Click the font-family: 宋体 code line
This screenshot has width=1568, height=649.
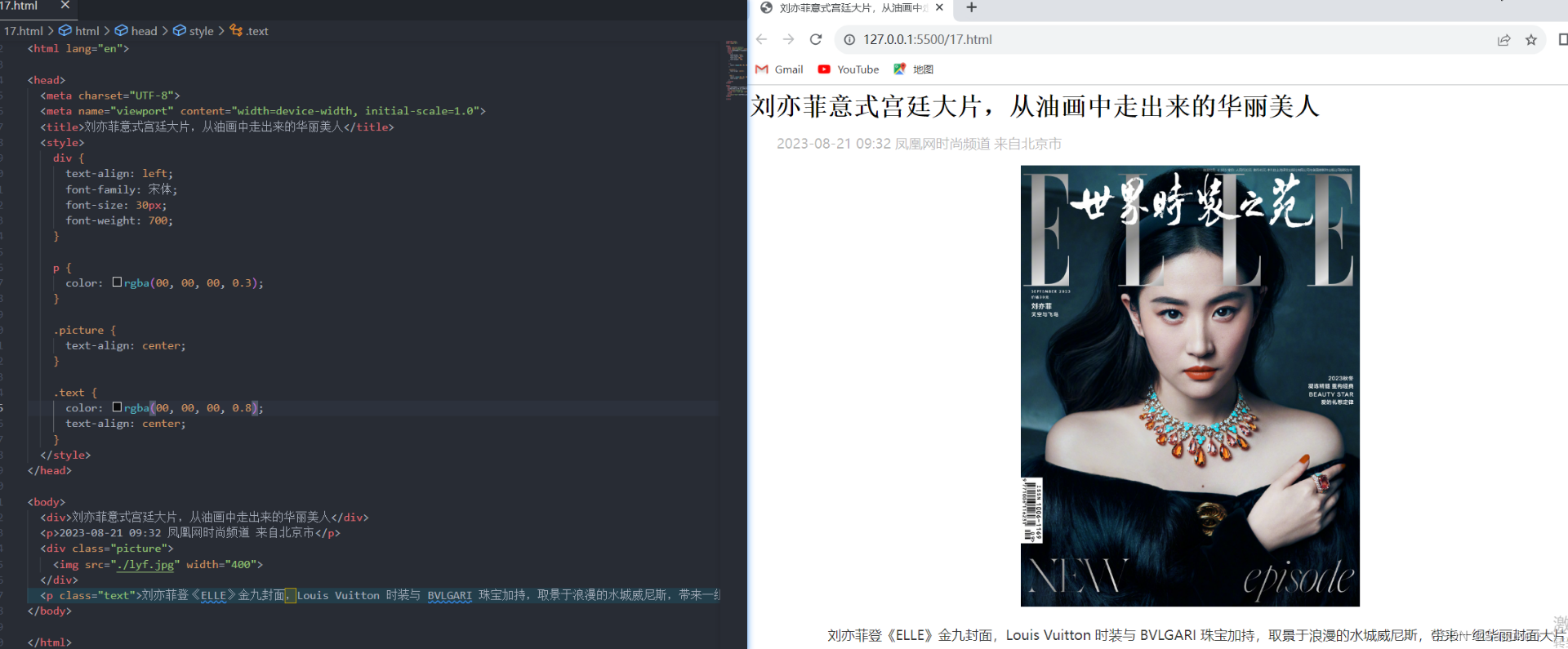coord(122,189)
